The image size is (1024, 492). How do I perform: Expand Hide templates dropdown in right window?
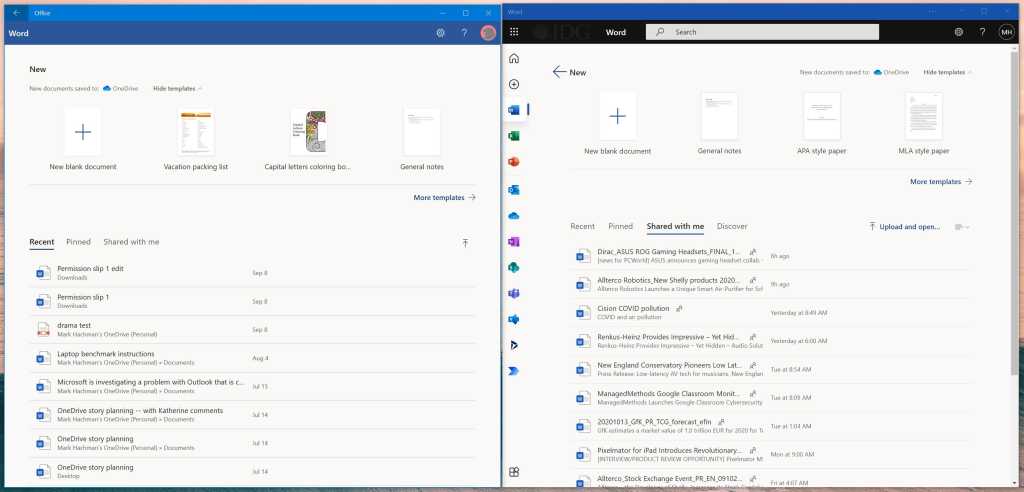(x=948, y=73)
